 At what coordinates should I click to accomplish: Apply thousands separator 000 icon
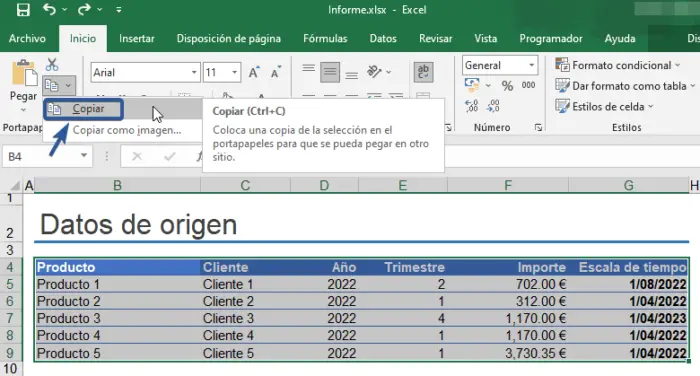point(528,85)
